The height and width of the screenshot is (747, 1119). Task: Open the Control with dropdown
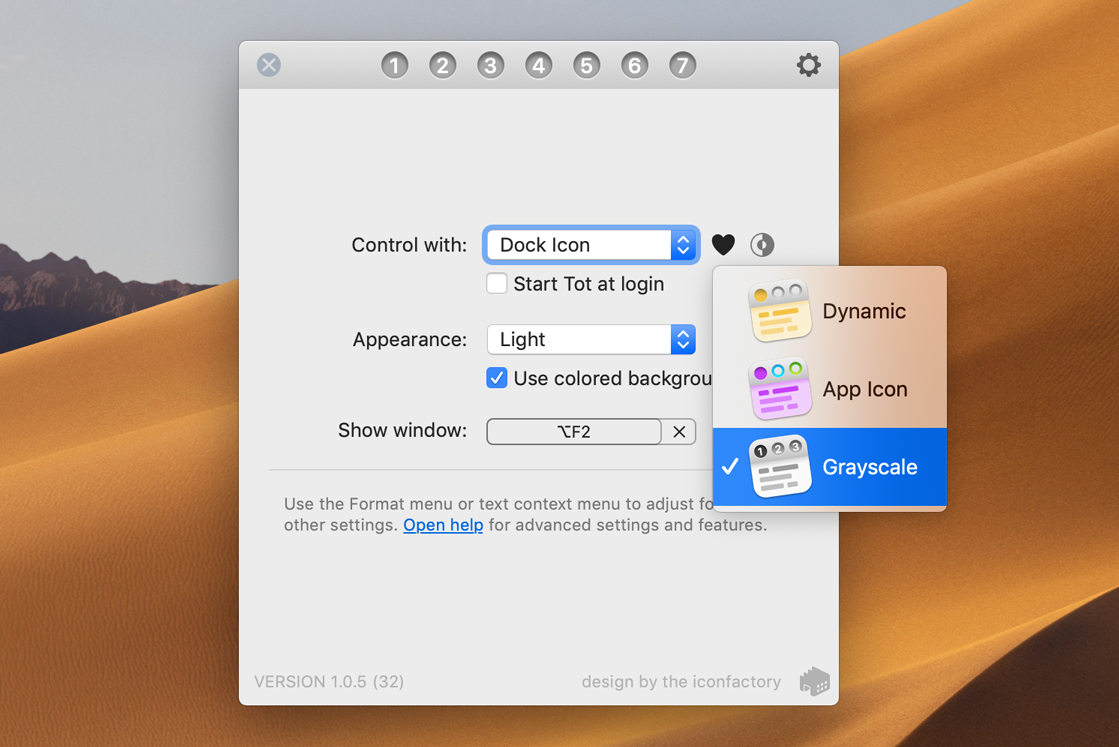(x=591, y=245)
